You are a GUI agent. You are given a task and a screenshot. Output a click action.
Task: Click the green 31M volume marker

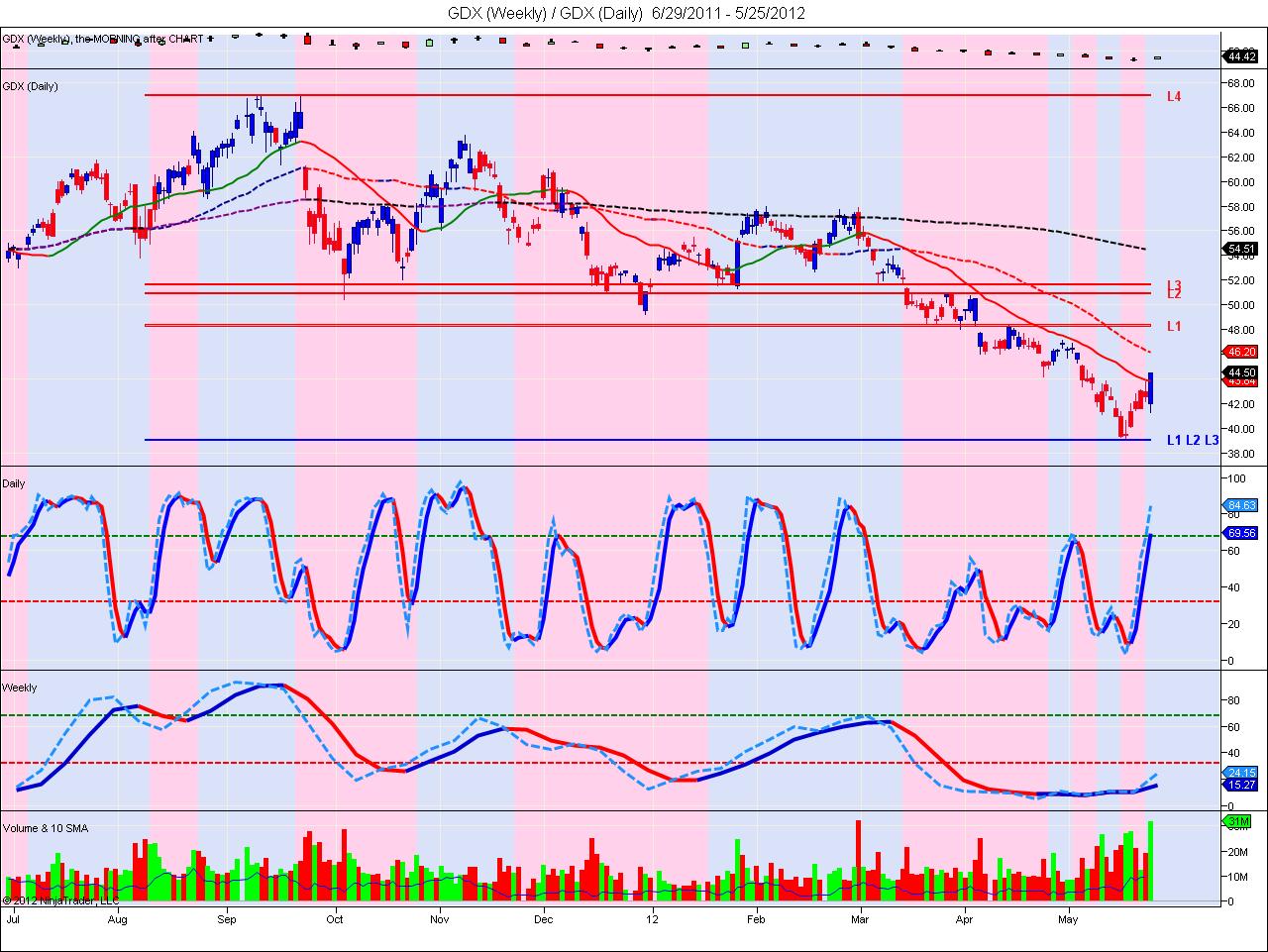[1236, 821]
